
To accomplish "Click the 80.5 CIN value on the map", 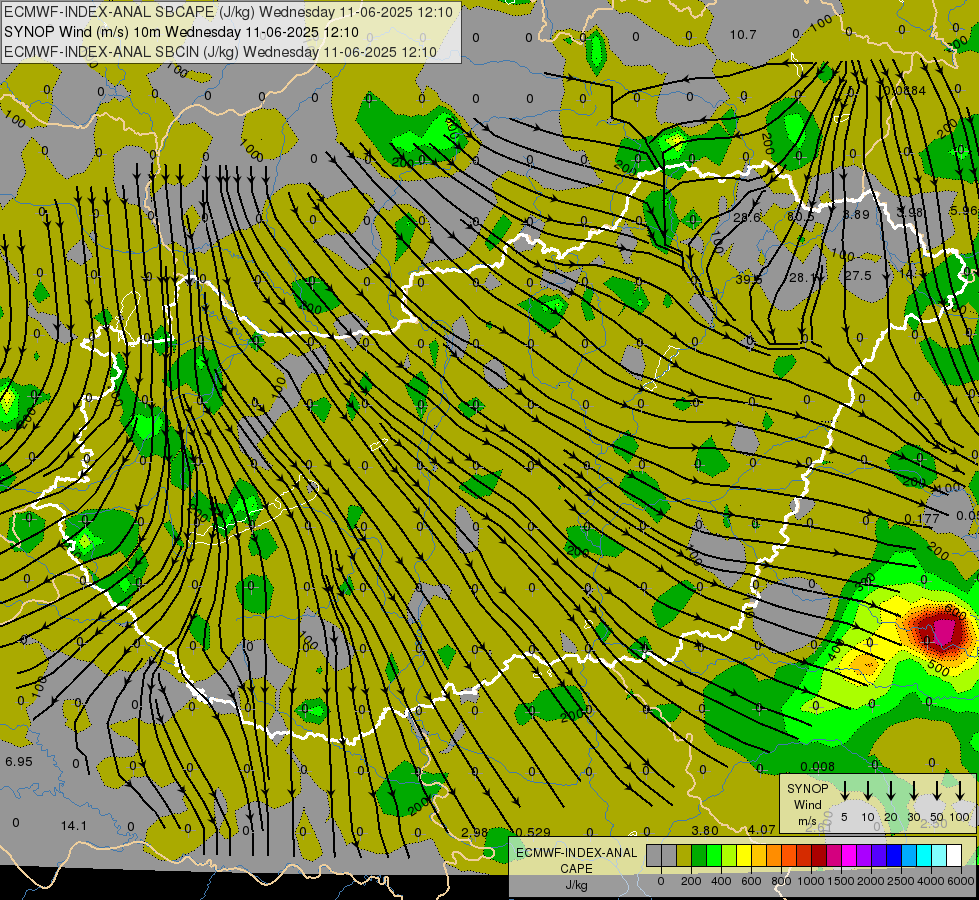I will tap(800, 215).
